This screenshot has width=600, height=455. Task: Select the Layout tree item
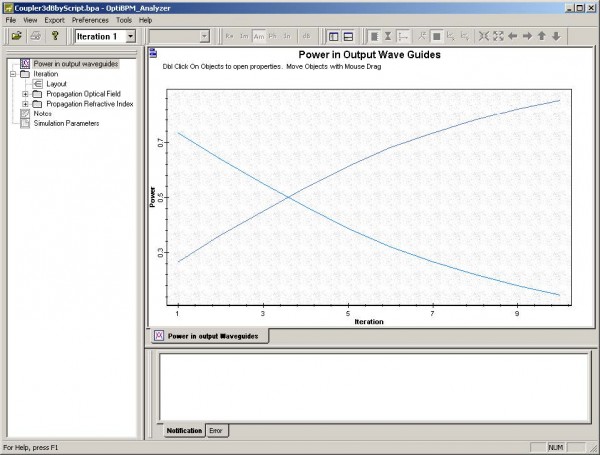click(56, 84)
